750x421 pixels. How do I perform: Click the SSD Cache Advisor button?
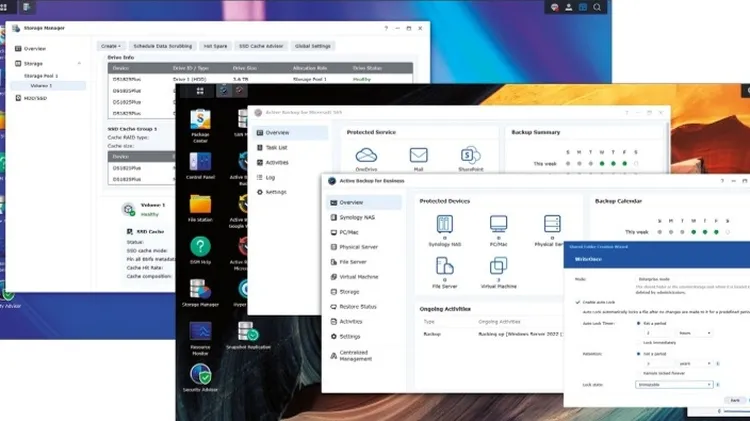pos(259,45)
